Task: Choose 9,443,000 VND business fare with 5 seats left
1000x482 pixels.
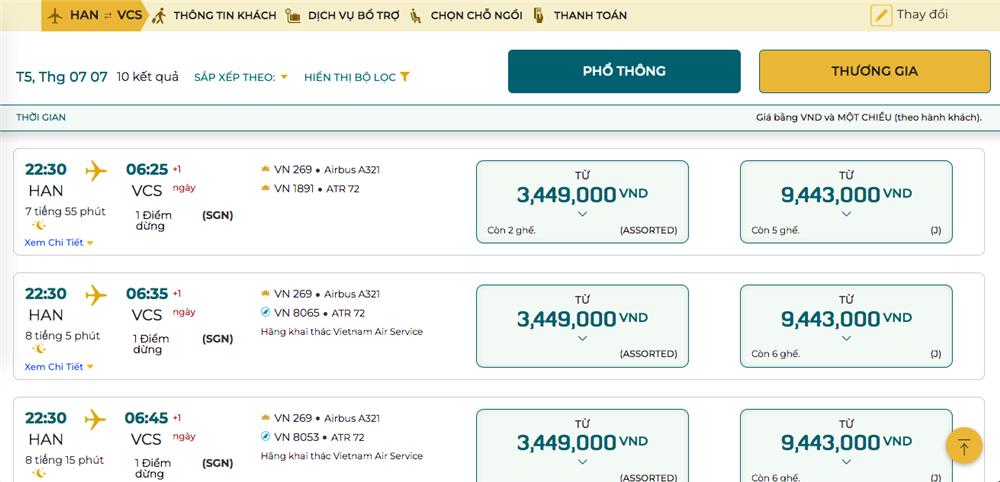Action: pos(846,201)
